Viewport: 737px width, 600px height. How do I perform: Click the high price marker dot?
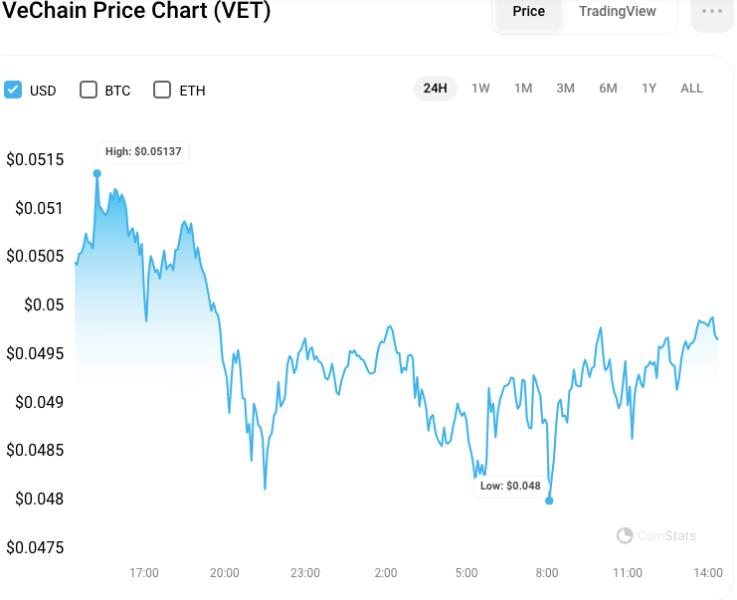[97, 173]
